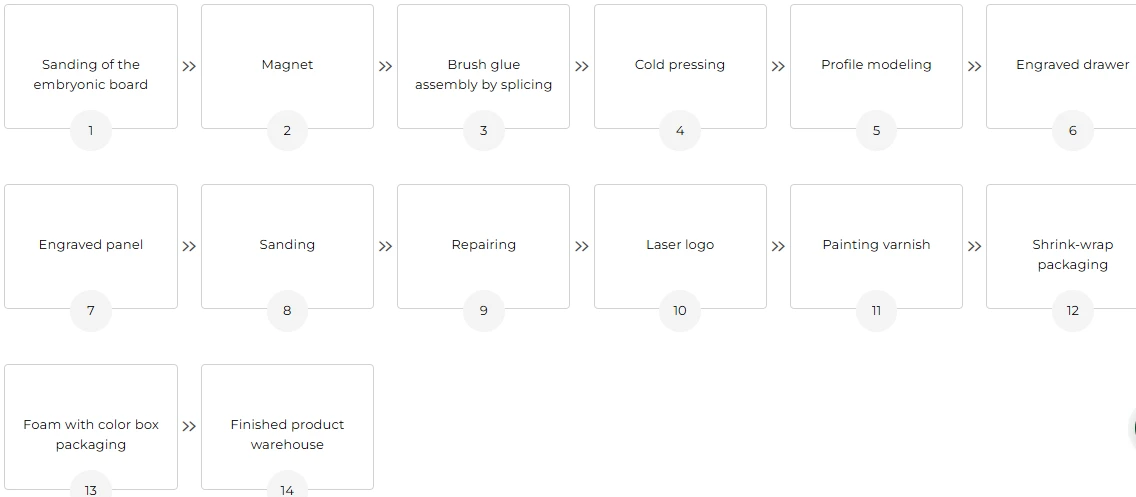
Task: Click the arrow between Magnet and Brush glue
Action: [385, 67]
